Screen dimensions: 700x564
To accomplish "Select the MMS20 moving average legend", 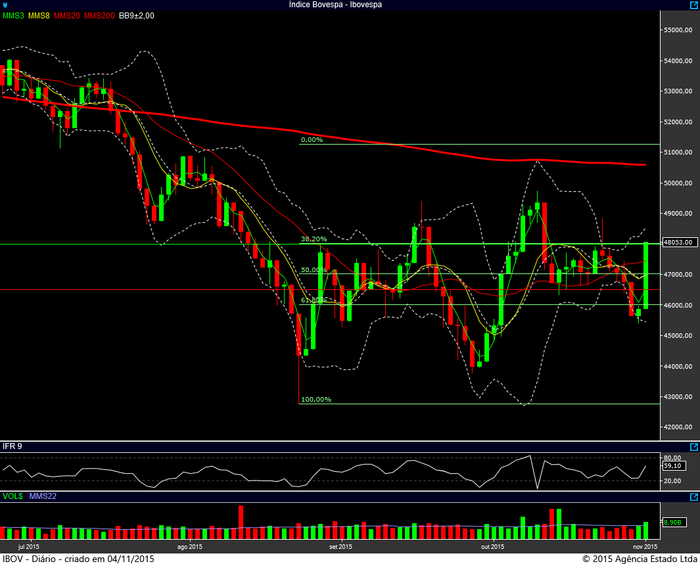I will pos(67,16).
